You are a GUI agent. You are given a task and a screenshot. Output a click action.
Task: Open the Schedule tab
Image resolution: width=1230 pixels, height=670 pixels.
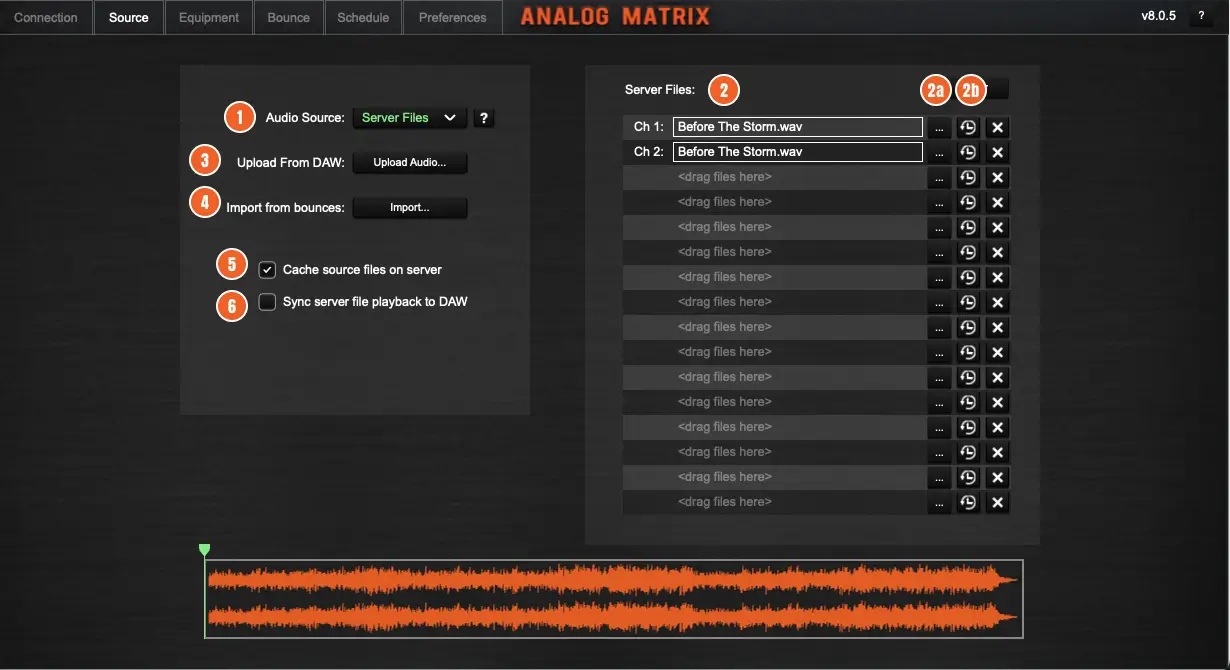[x=363, y=17]
